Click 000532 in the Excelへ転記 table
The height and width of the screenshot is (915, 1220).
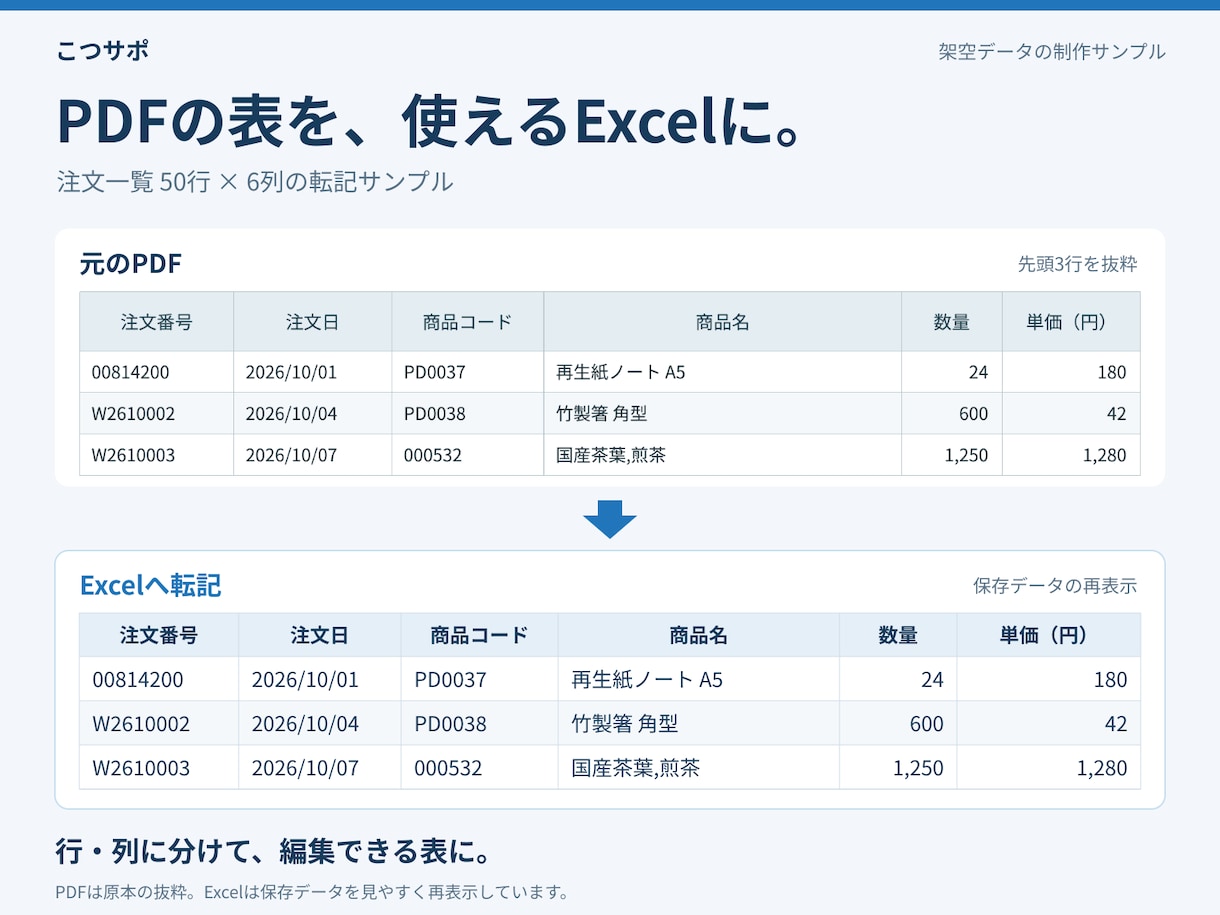(x=448, y=768)
